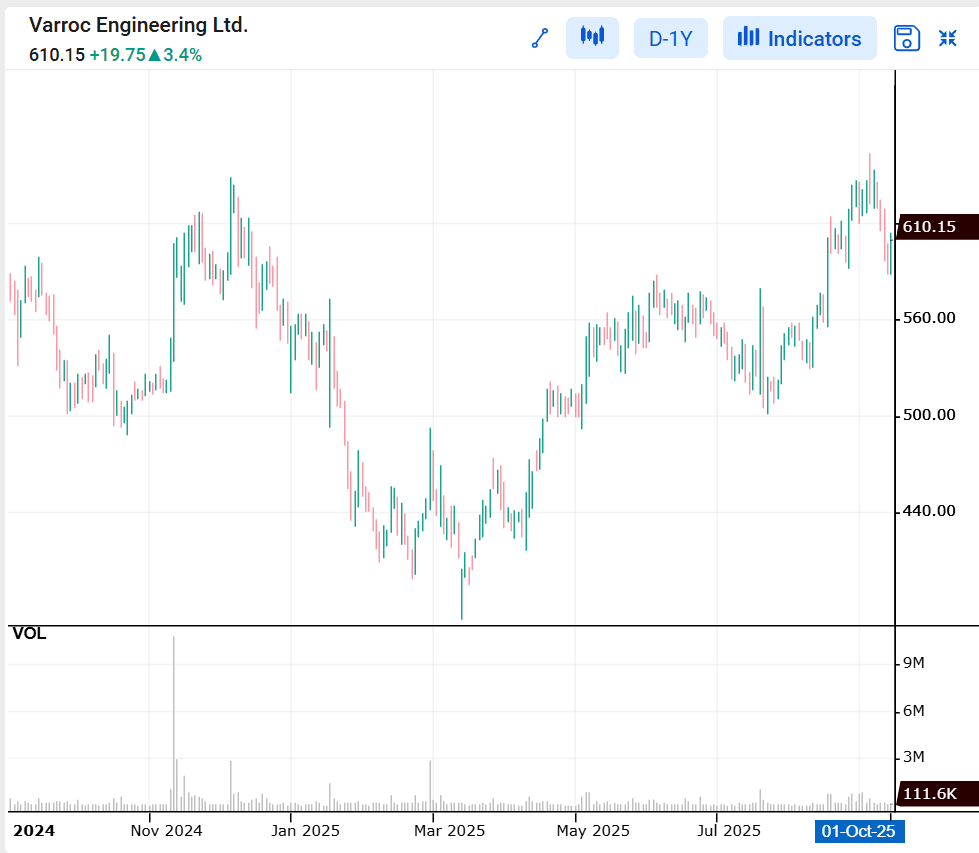Click the May 2025 time axis label

coord(593,831)
